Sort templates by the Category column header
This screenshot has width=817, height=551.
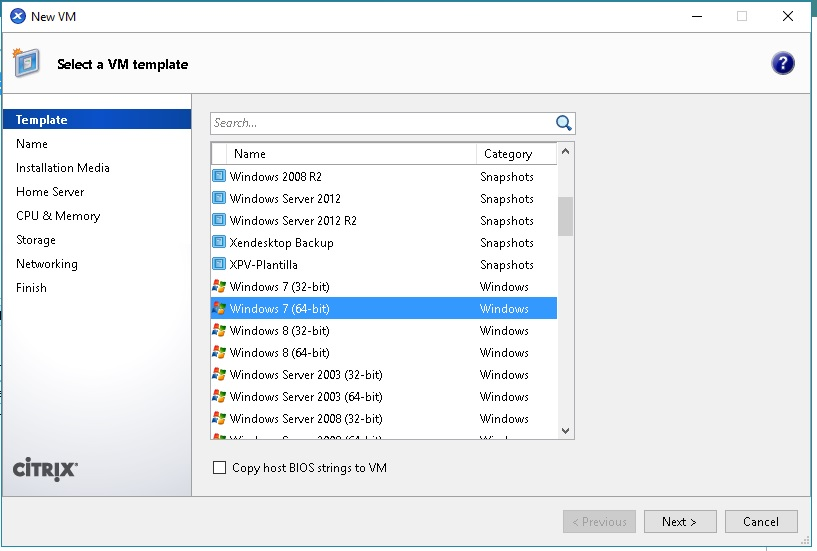click(514, 154)
